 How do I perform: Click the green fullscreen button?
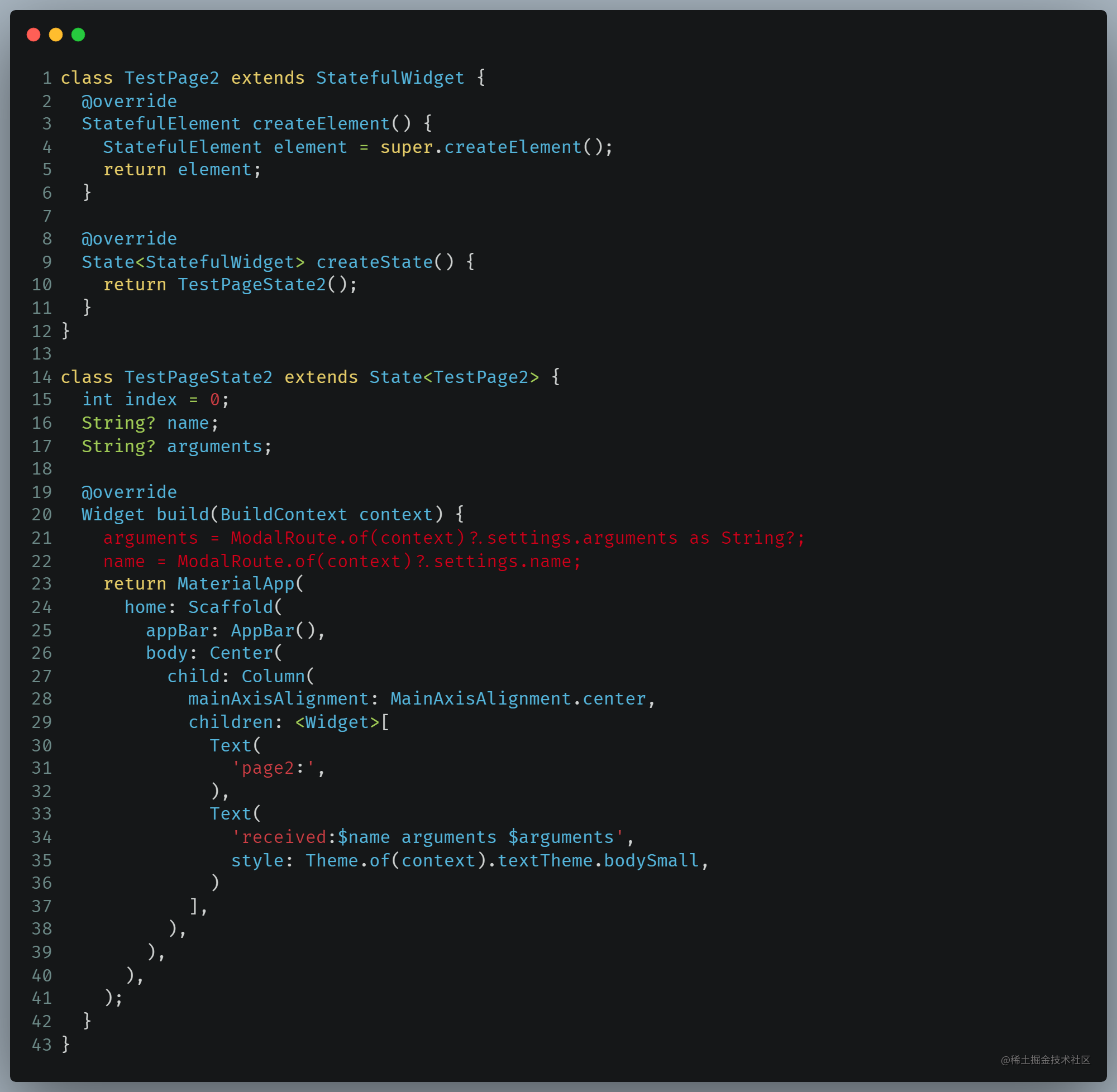80,27
